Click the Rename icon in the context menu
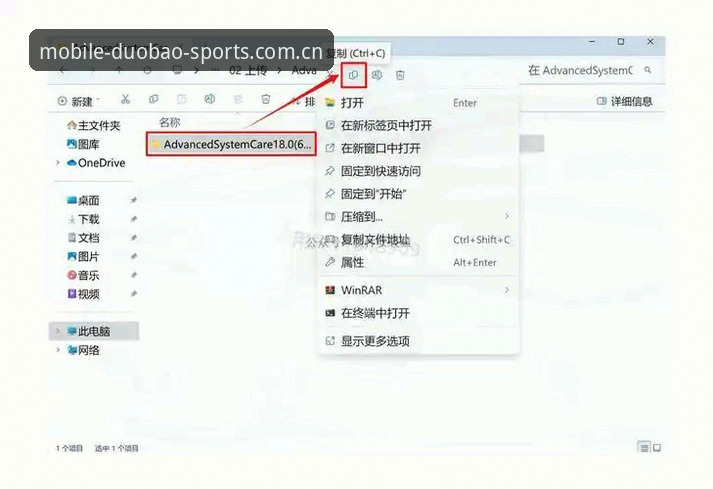 point(377,75)
